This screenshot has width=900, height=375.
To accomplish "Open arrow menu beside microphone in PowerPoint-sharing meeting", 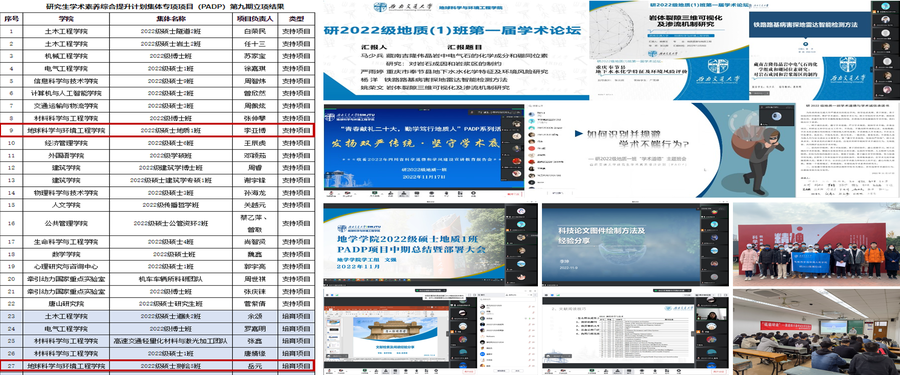I will pyautogui.click(x=335, y=371).
